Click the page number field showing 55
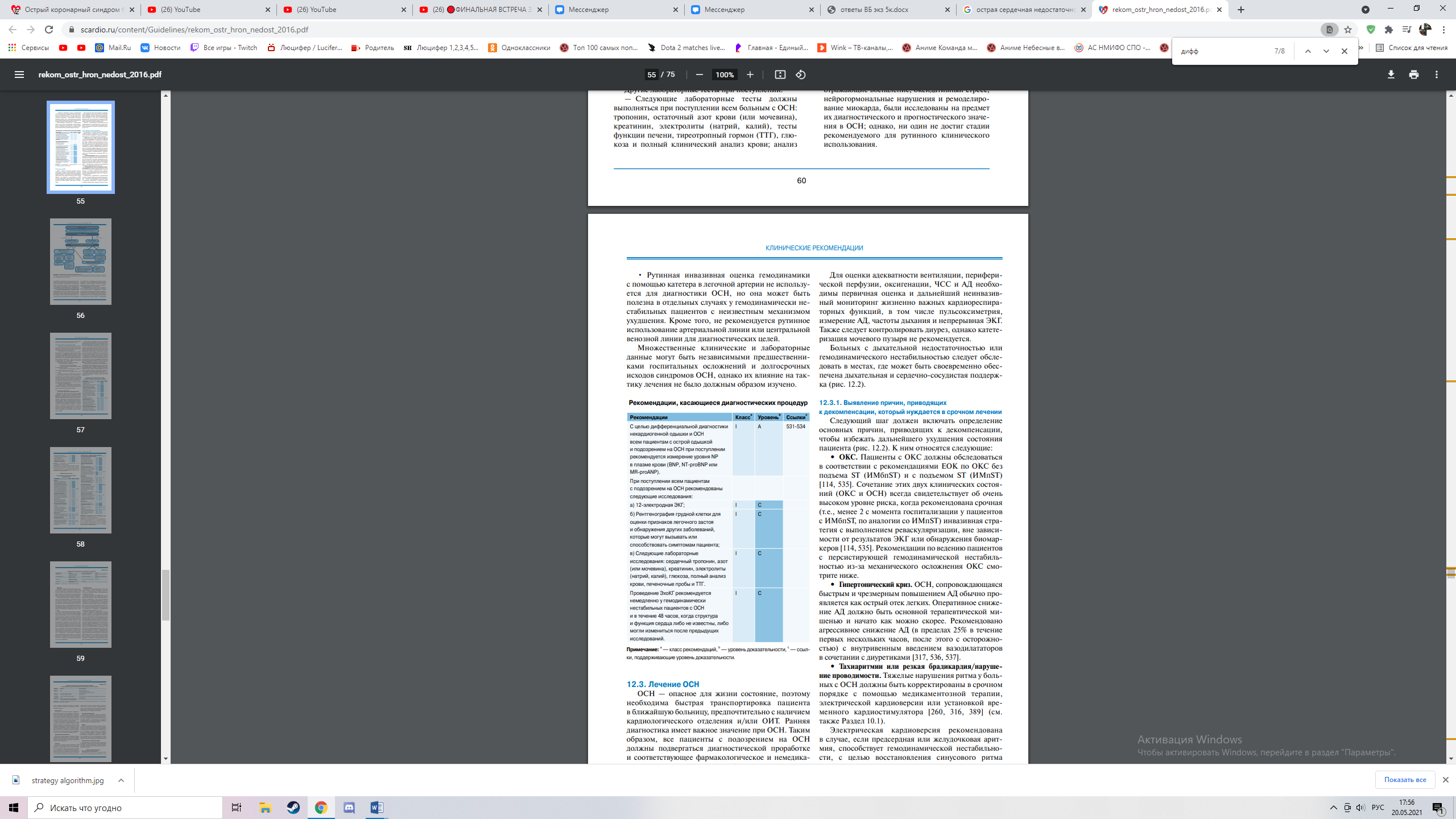The image size is (1456, 819). pos(651,75)
